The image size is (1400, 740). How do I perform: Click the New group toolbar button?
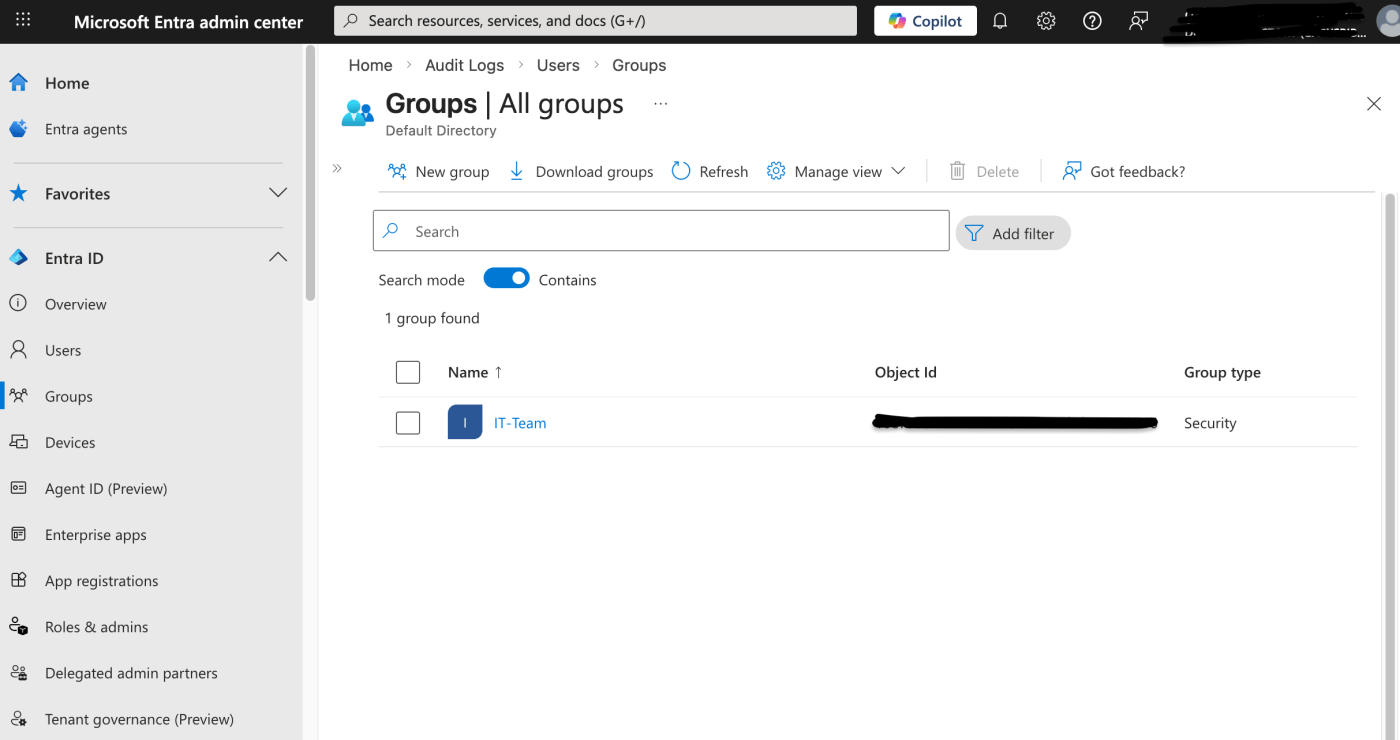coord(439,171)
